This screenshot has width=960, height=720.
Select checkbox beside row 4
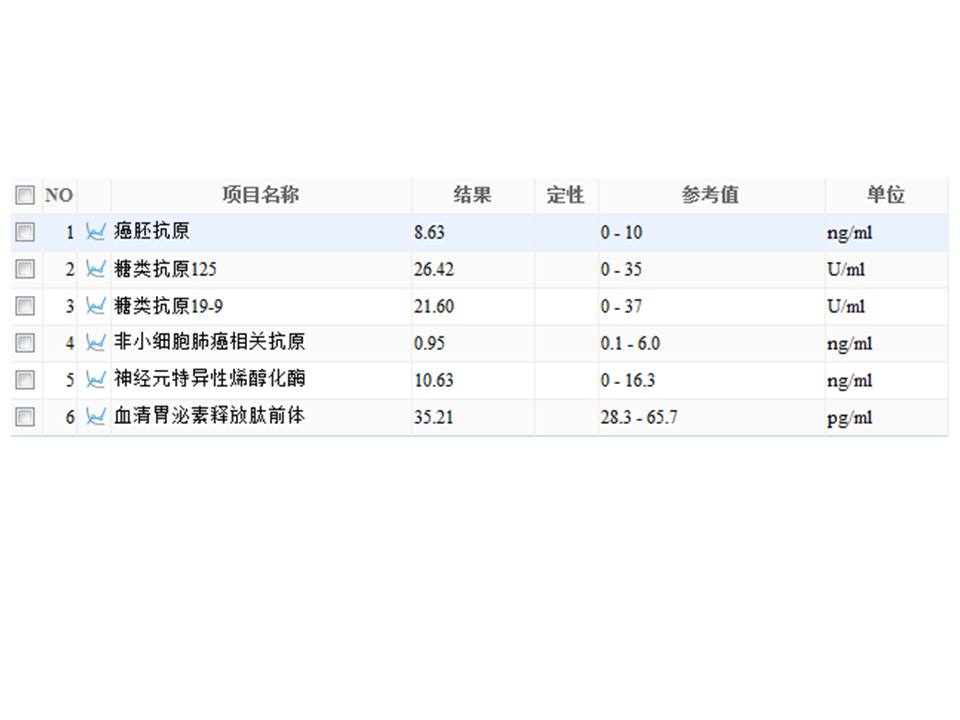pos(25,343)
